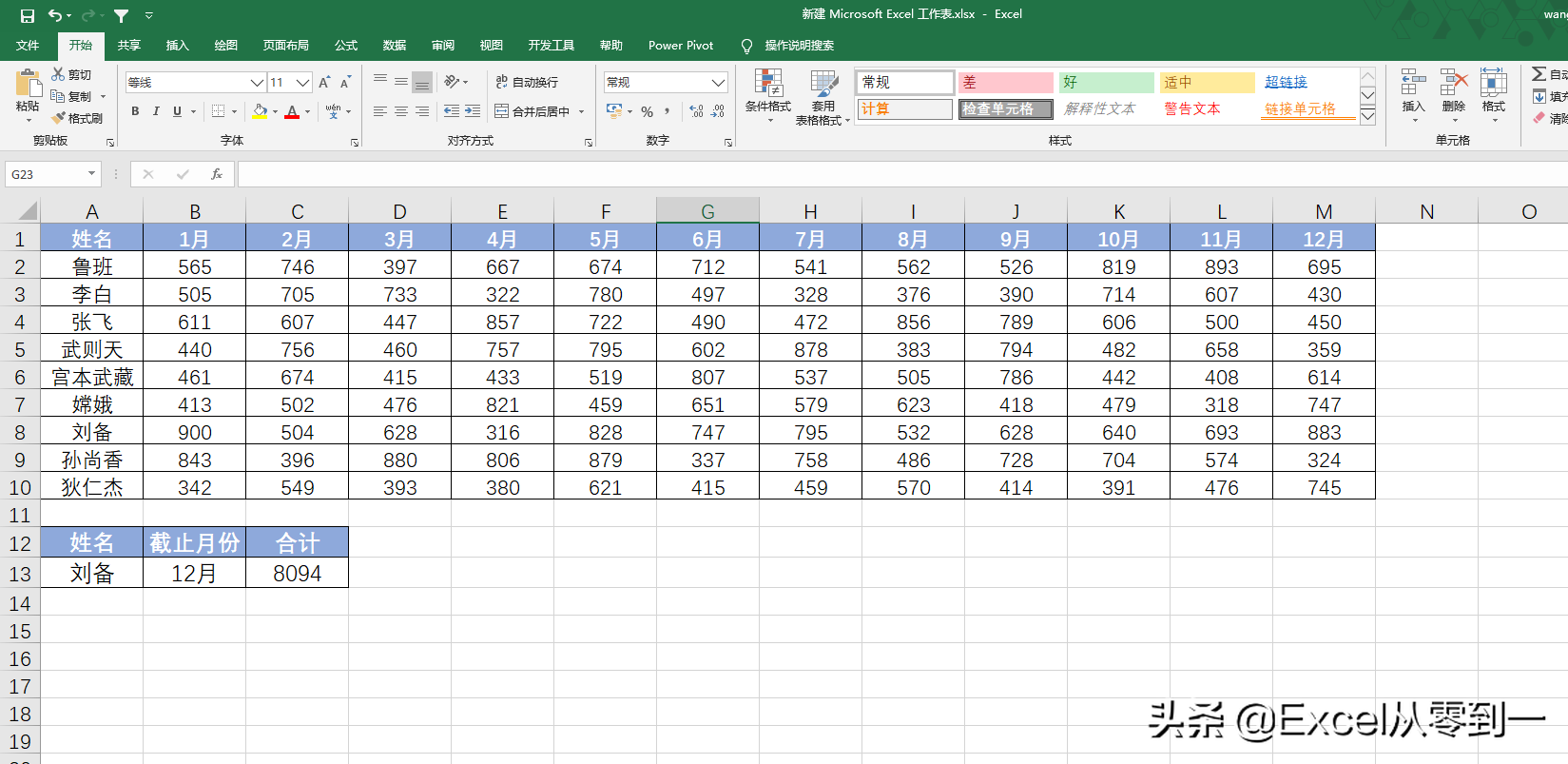Image resolution: width=1568 pixels, height=764 pixels.
Task: Toggle align text left
Action: (380, 111)
